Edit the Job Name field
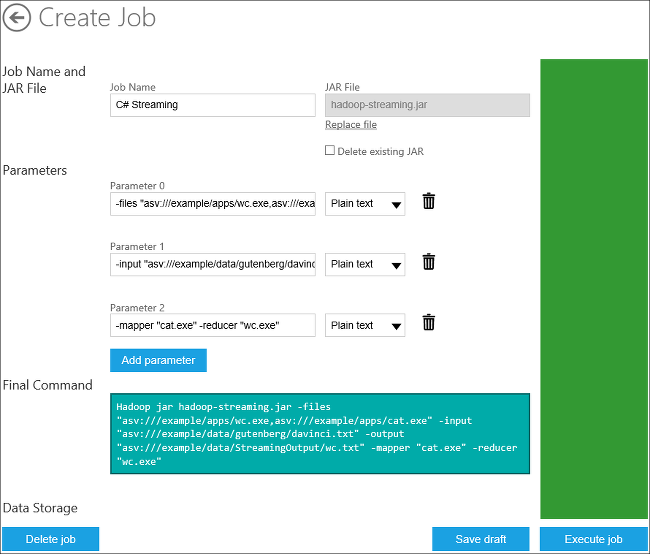The height and width of the screenshot is (554, 650). click(213, 105)
